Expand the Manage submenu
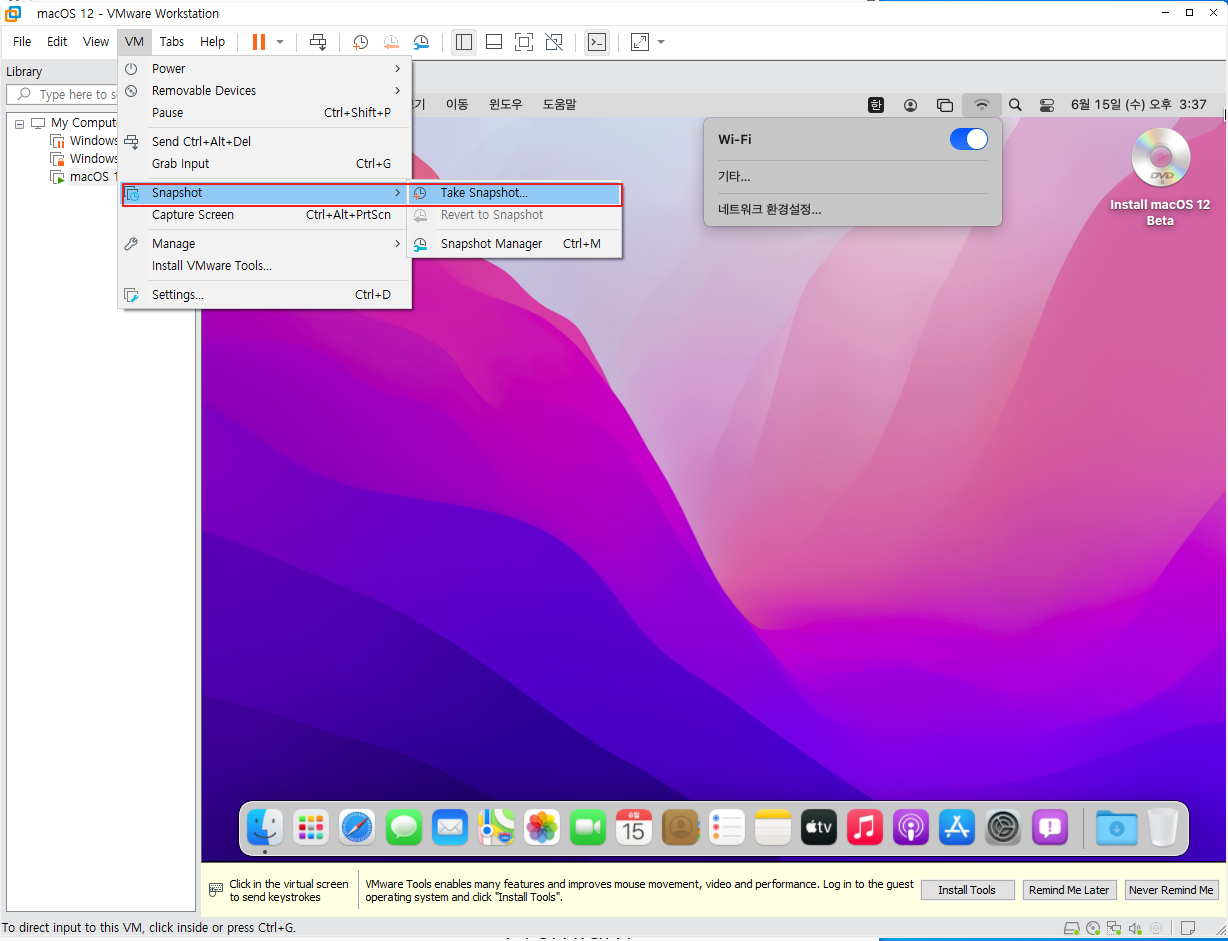This screenshot has width=1228, height=941. click(265, 244)
